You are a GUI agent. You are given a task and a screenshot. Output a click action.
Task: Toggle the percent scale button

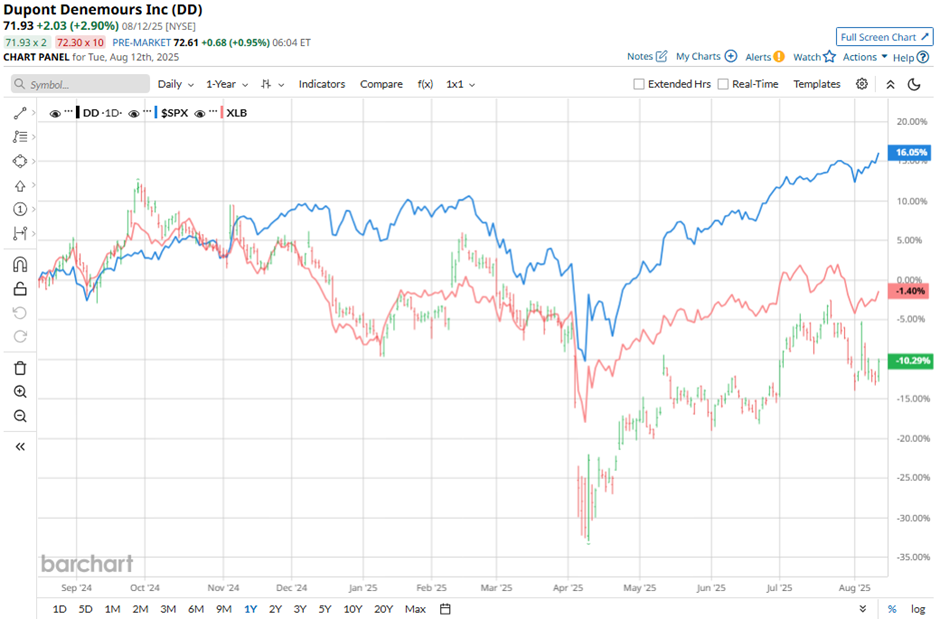coord(892,609)
